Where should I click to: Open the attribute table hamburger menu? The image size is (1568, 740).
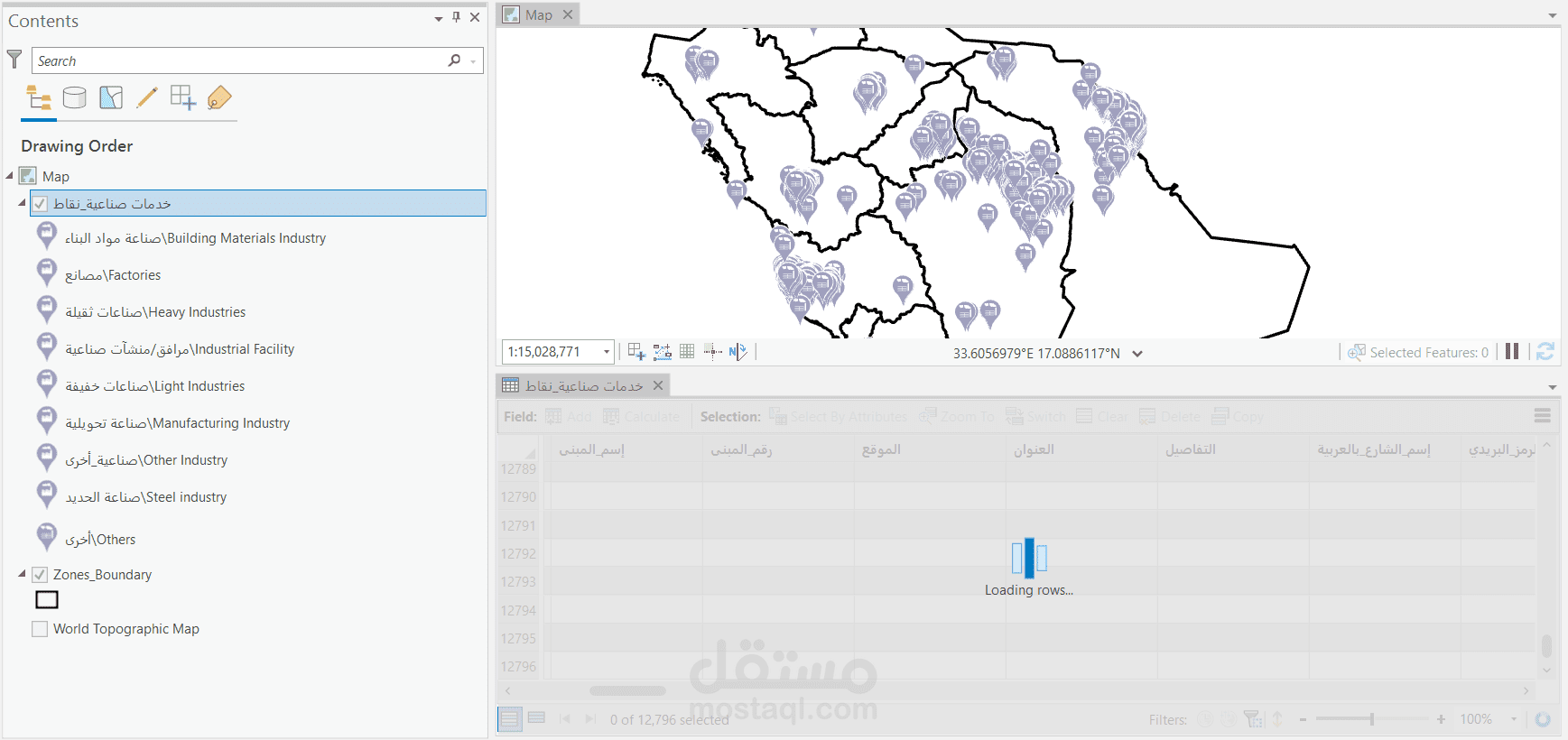click(x=1543, y=416)
